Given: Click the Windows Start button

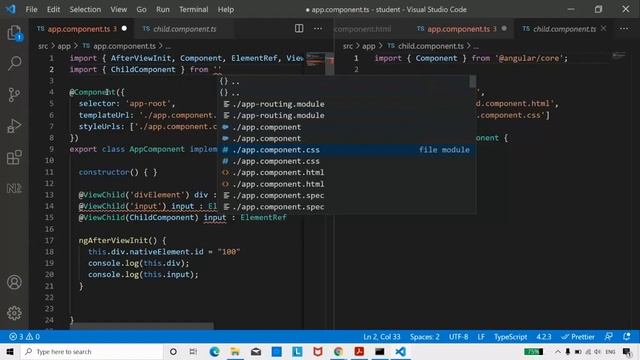Looking at the screenshot, I should point(10,351).
